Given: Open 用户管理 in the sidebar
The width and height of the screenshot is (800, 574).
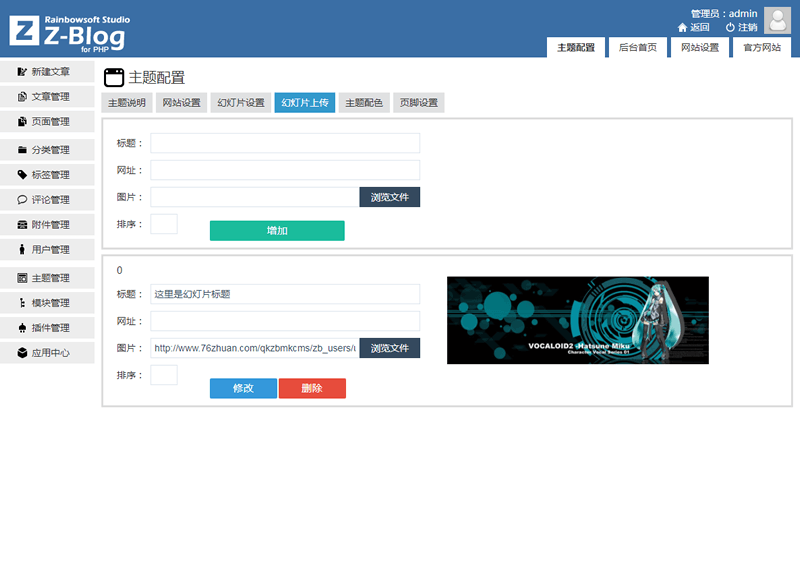Looking at the screenshot, I should point(47,249).
